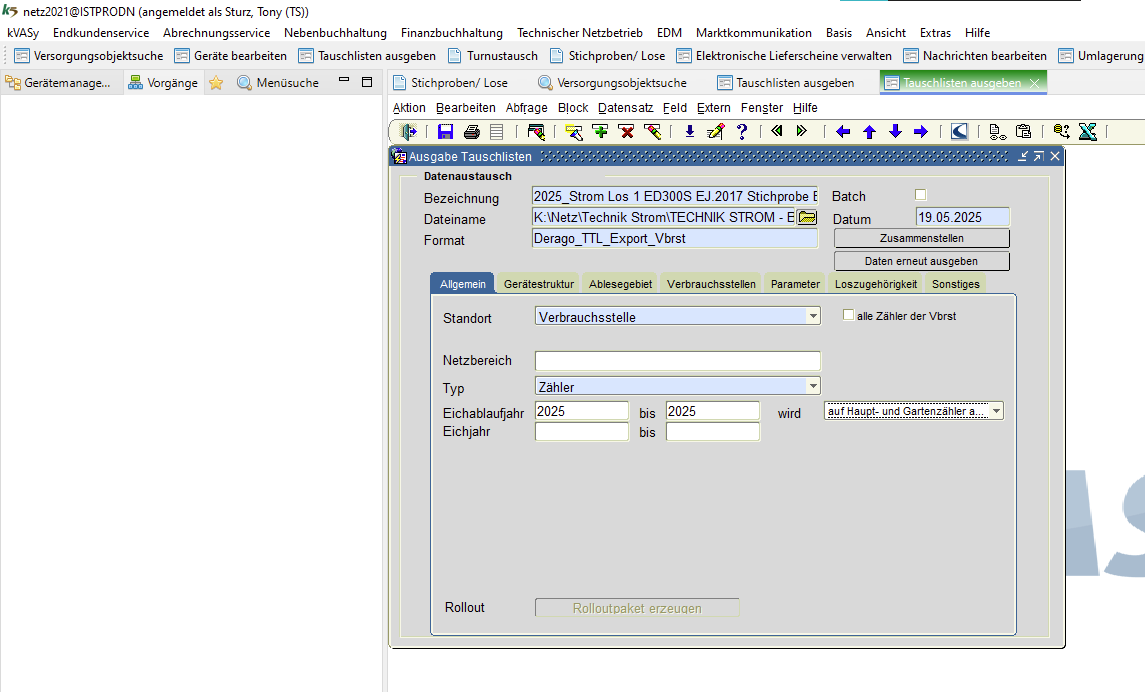
Task: Click the Netzbereich input field
Action: point(677,361)
